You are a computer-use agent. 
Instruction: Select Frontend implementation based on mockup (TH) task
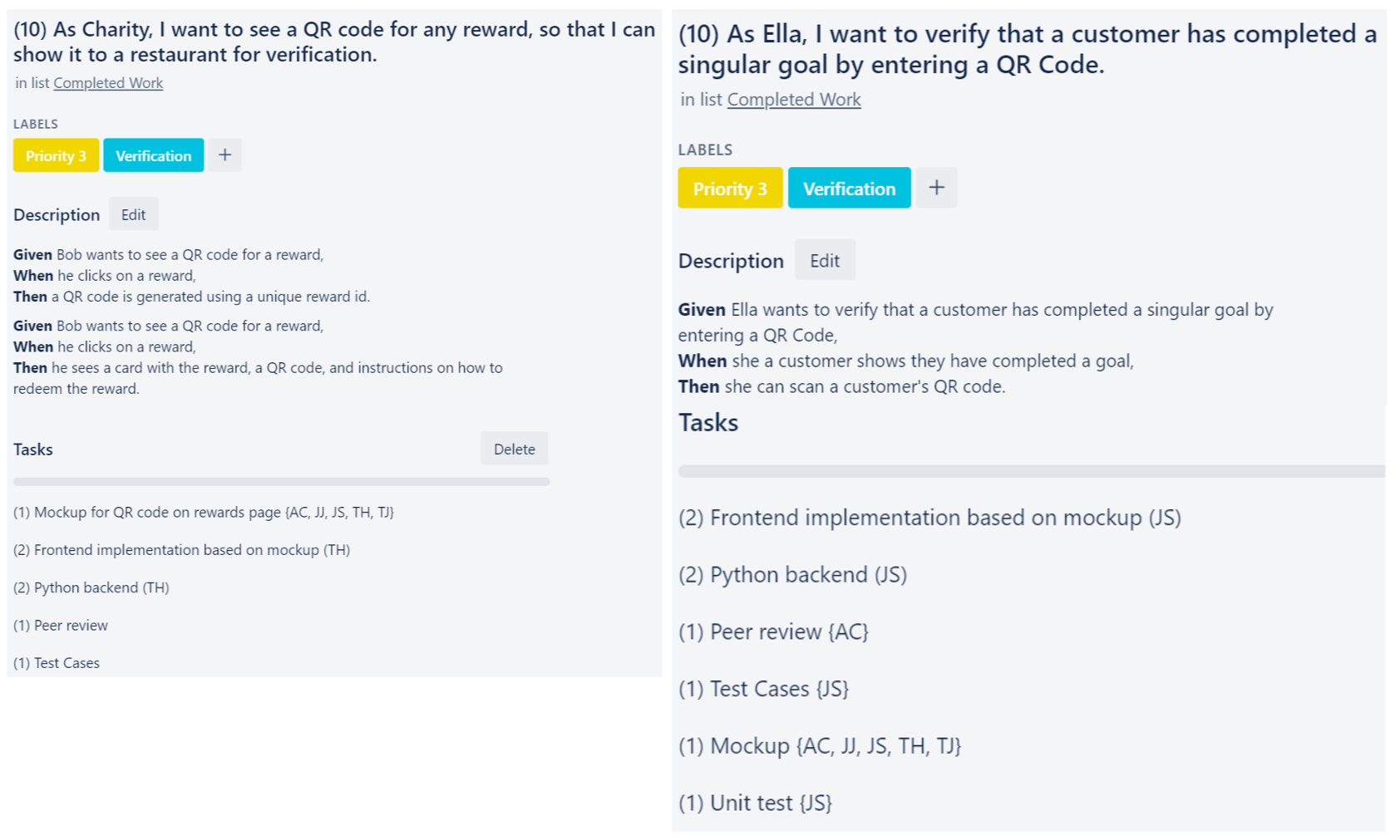pyautogui.click(x=181, y=550)
